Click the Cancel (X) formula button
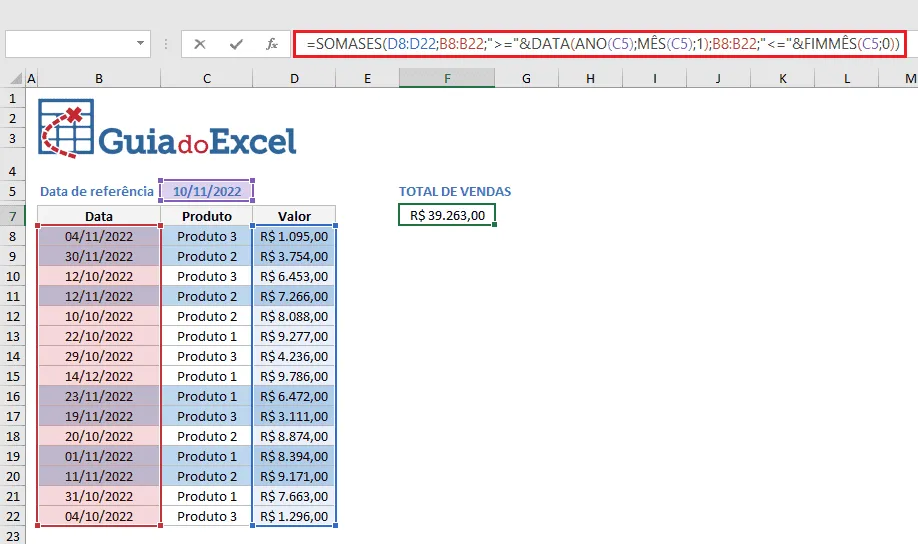918x544 pixels. 200,44
